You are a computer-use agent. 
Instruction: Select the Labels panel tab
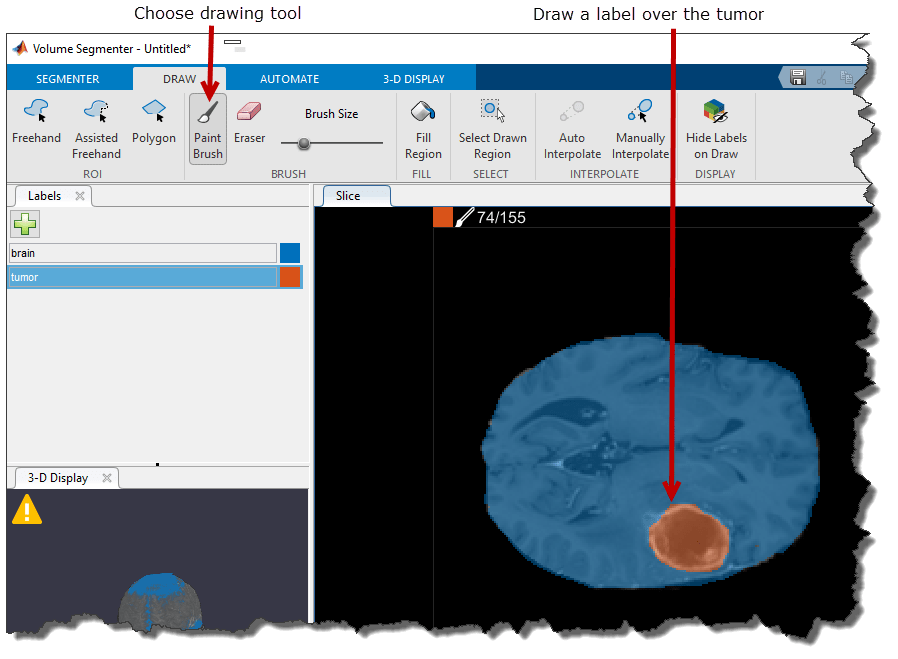44,196
